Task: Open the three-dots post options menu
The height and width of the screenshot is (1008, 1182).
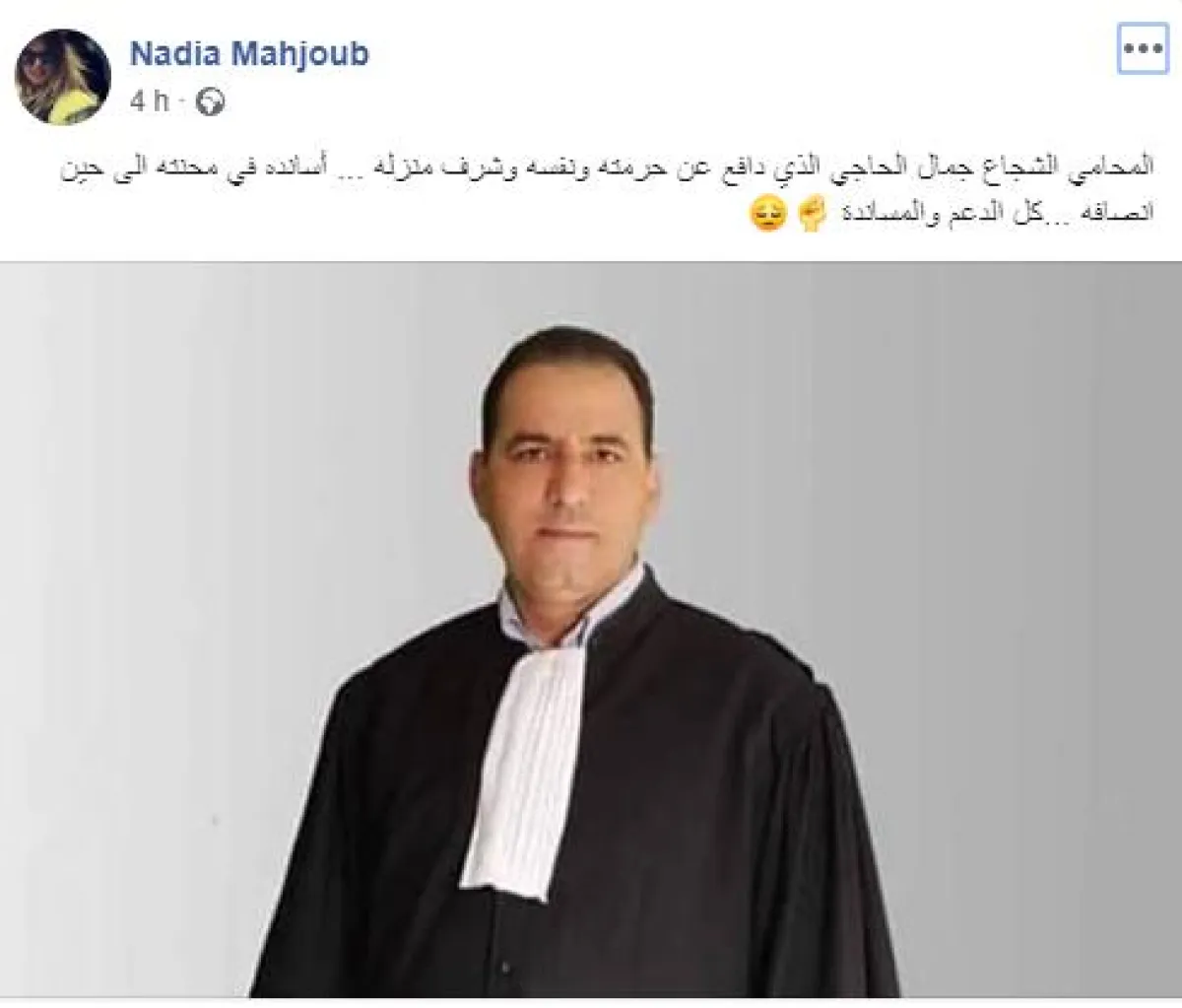Action: click(1143, 48)
